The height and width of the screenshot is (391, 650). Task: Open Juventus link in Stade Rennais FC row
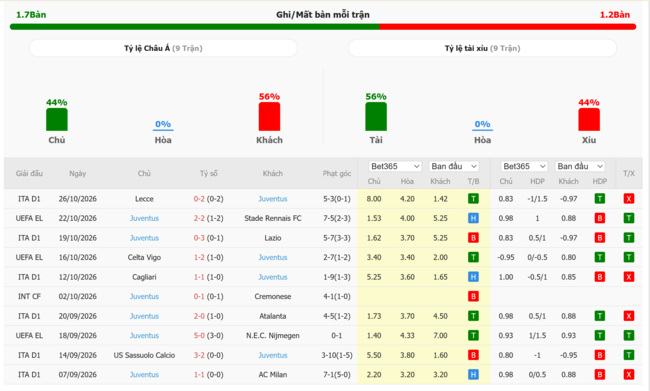(x=144, y=218)
